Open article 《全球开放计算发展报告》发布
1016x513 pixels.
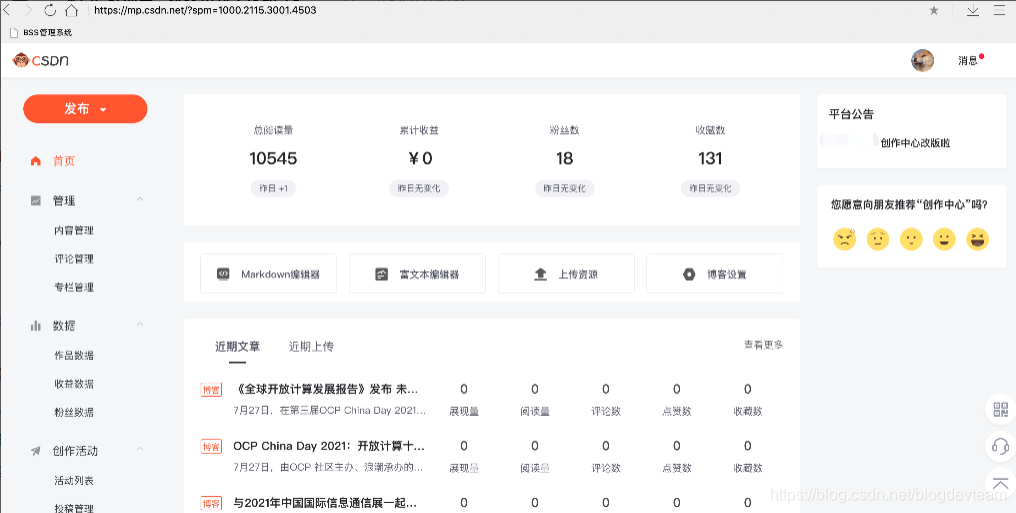[326, 389]
